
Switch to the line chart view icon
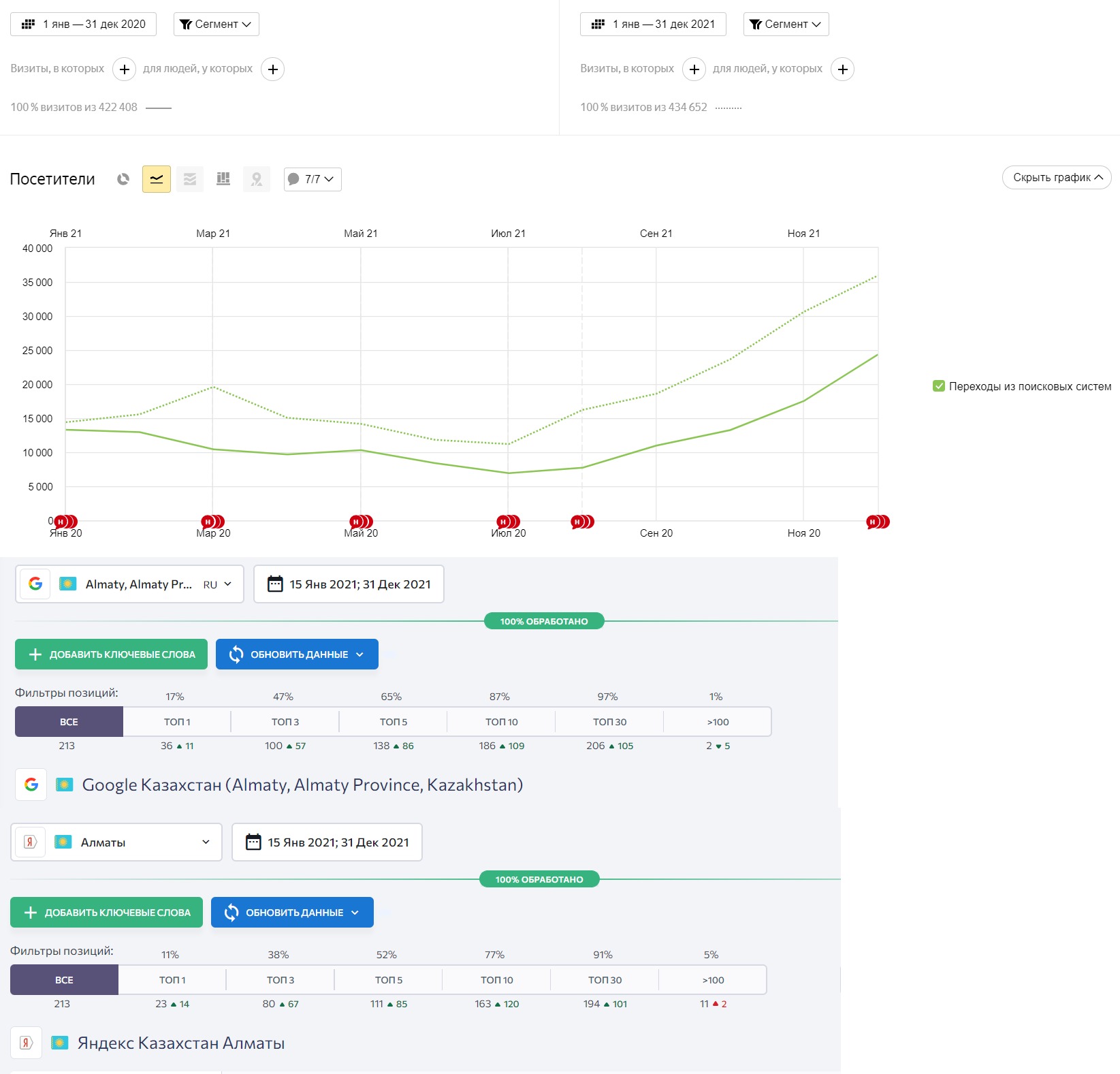(x=157, y=179)
